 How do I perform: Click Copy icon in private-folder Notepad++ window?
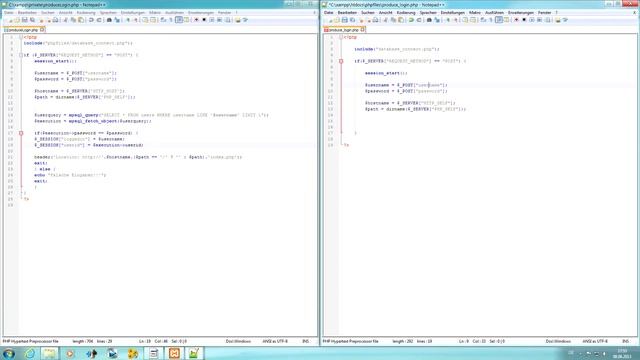pyautogui.click(x=73, y=20)
